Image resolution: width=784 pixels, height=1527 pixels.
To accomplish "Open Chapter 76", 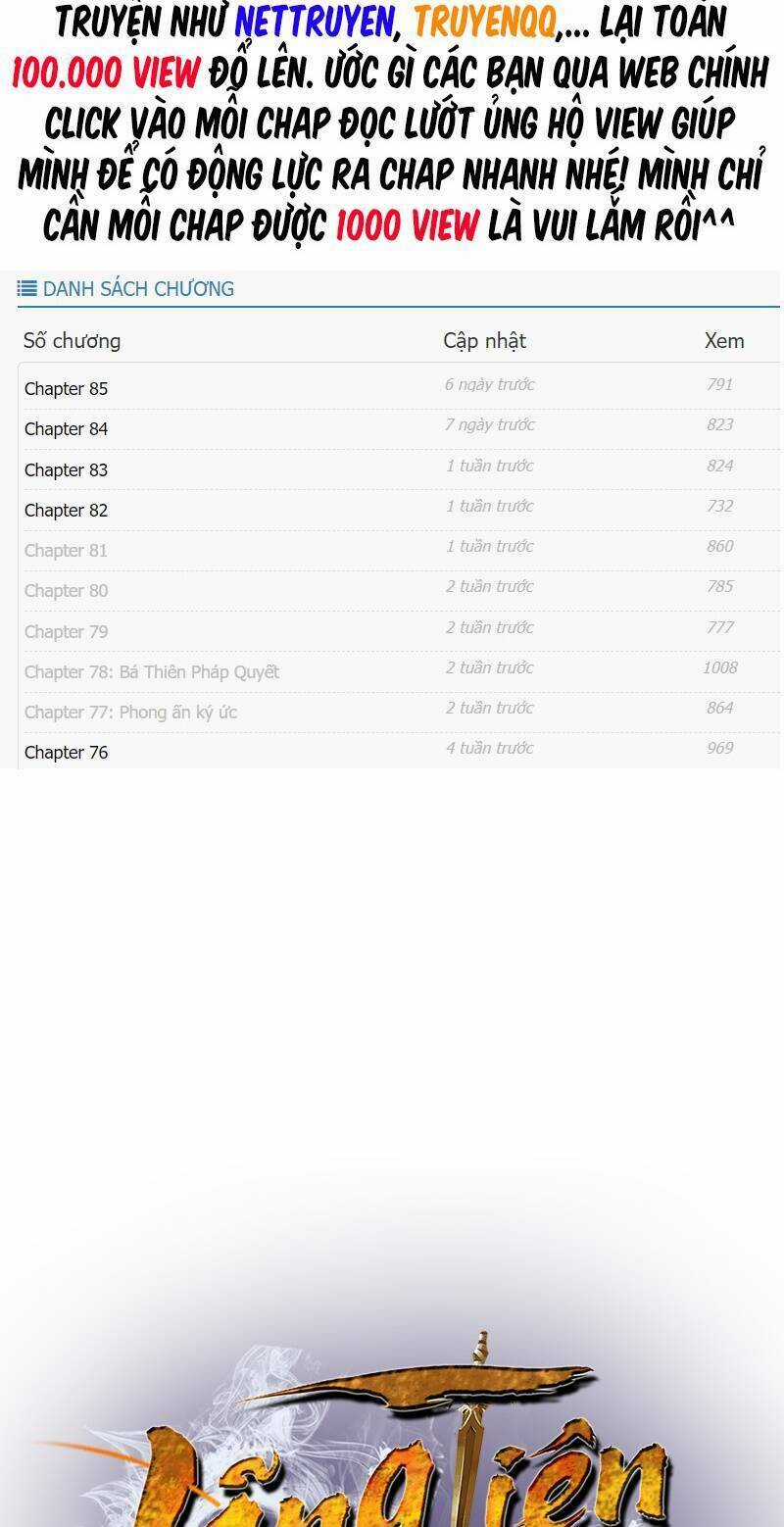I will point(66,753).
